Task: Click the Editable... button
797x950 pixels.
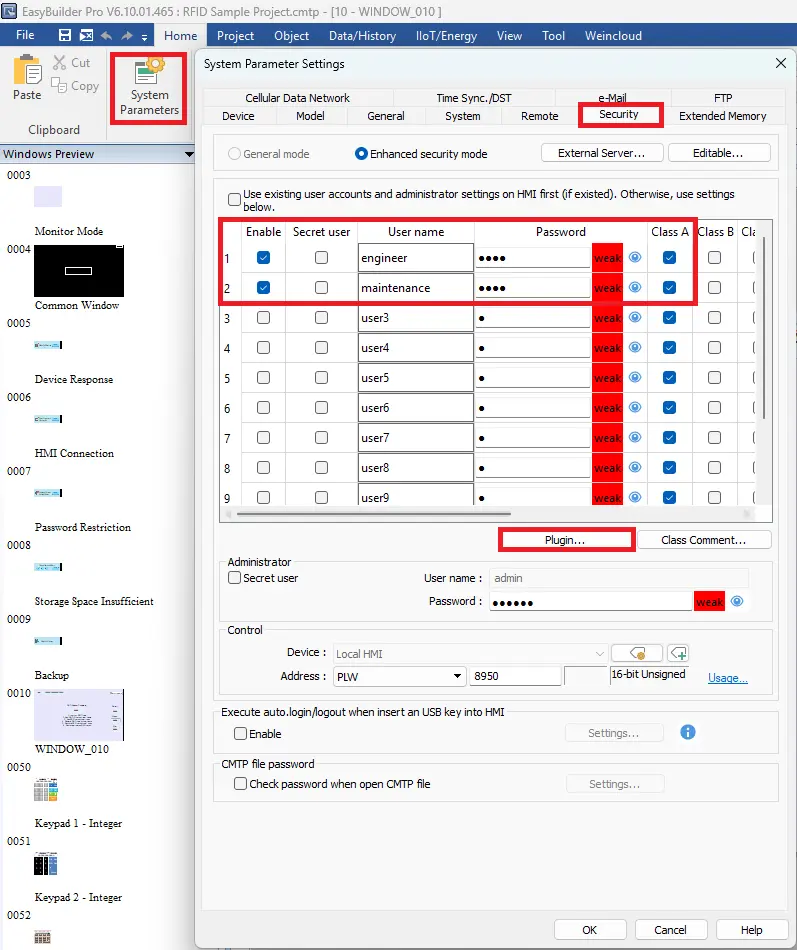Action: (x=718, y=153)
